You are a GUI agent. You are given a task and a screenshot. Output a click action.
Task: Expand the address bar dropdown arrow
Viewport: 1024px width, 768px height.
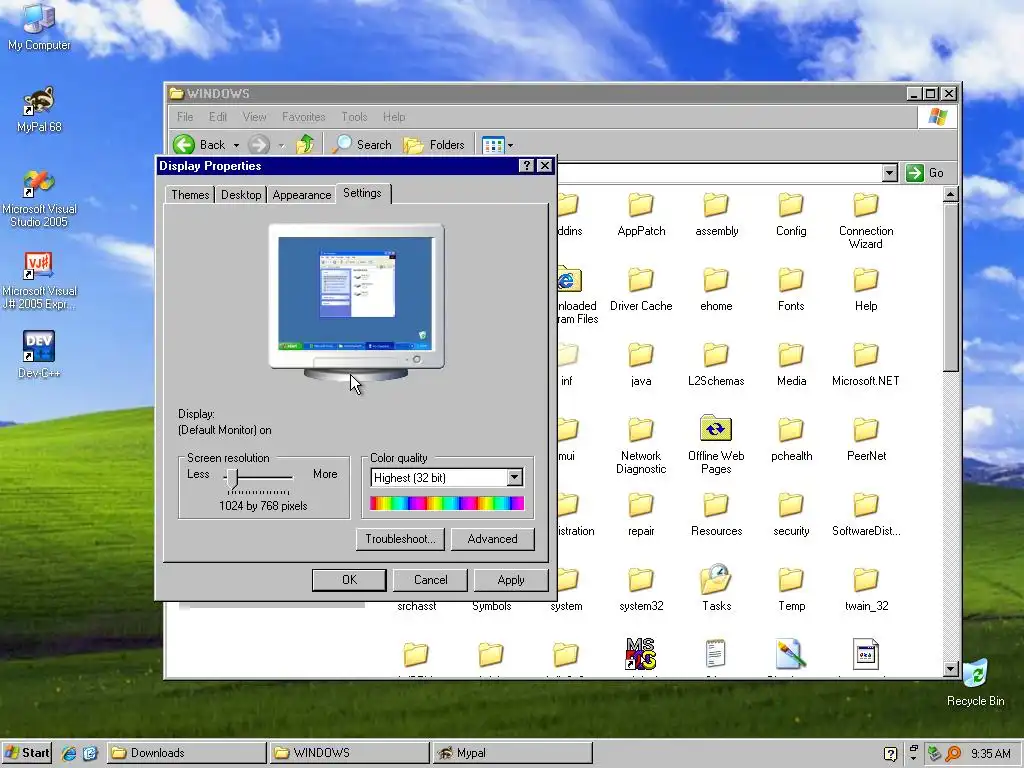889,172
